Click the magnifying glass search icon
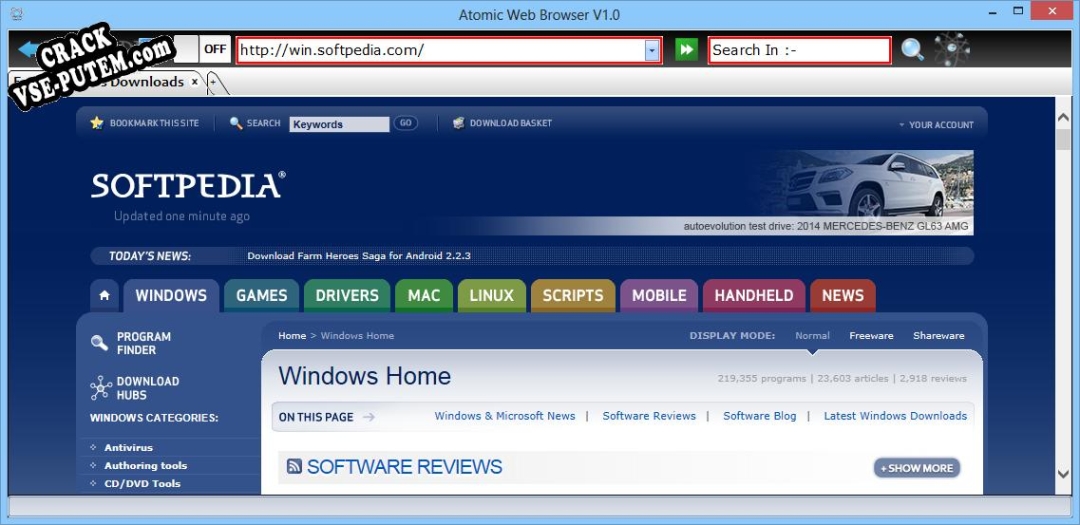 point(912,50)
